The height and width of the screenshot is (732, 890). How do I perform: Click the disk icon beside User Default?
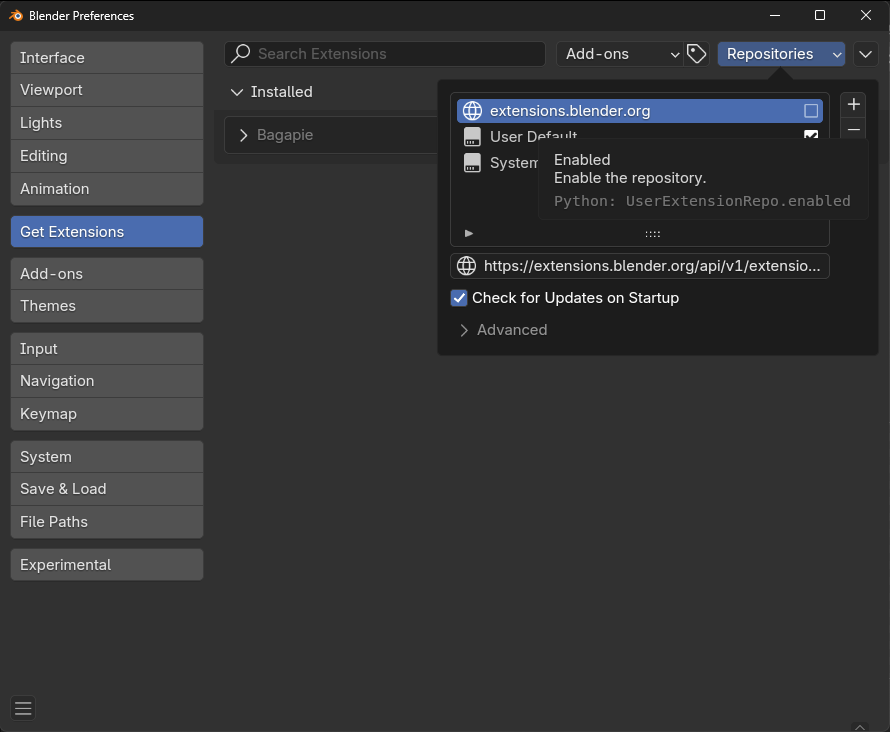point(472,137)
